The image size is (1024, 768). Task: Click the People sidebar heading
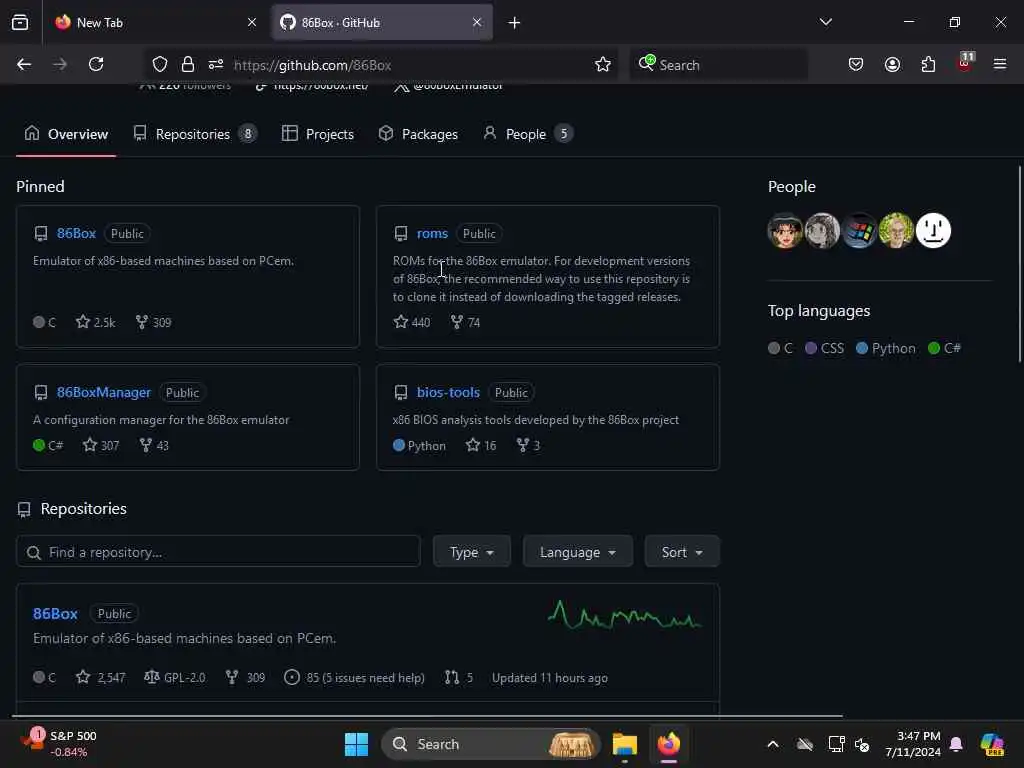coord(792,187)
